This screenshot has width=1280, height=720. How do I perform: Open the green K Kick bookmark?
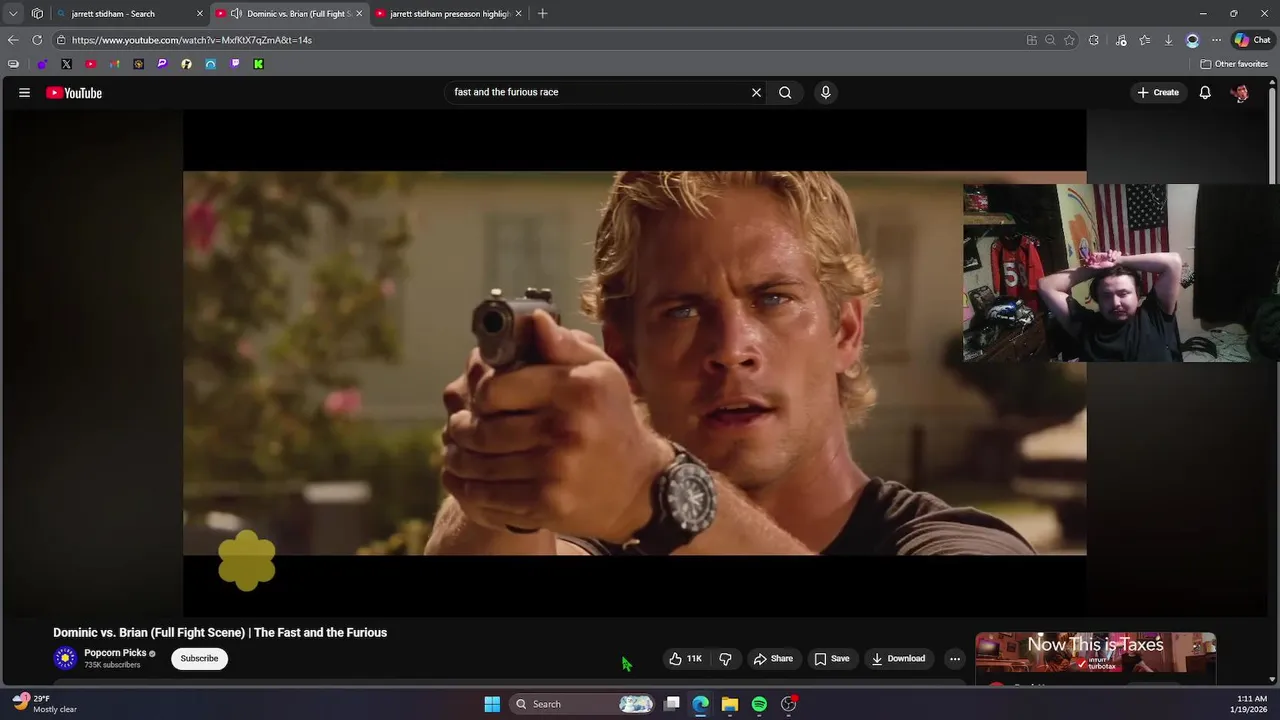click(258, 64)
